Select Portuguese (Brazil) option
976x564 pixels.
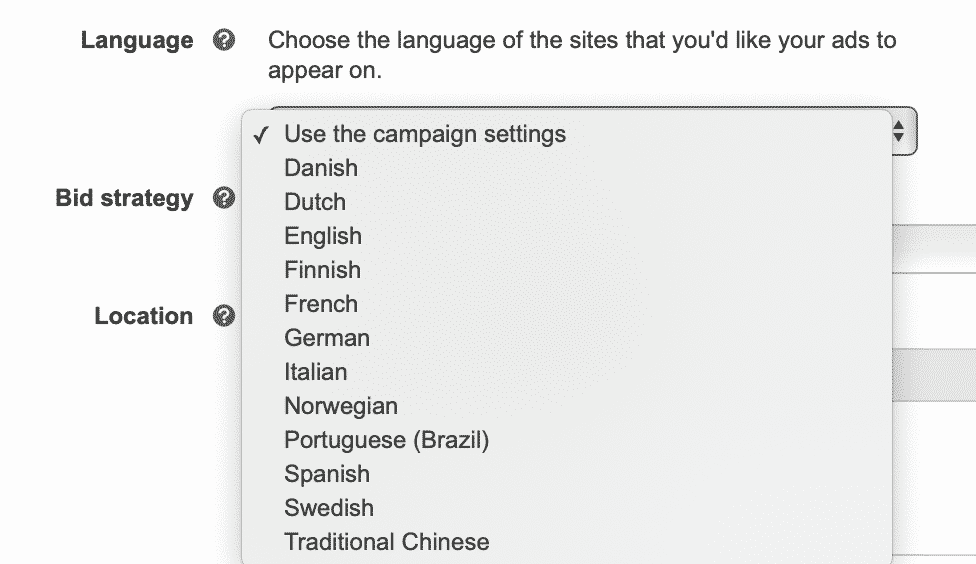pyautogui.click(x=567, y=440)
